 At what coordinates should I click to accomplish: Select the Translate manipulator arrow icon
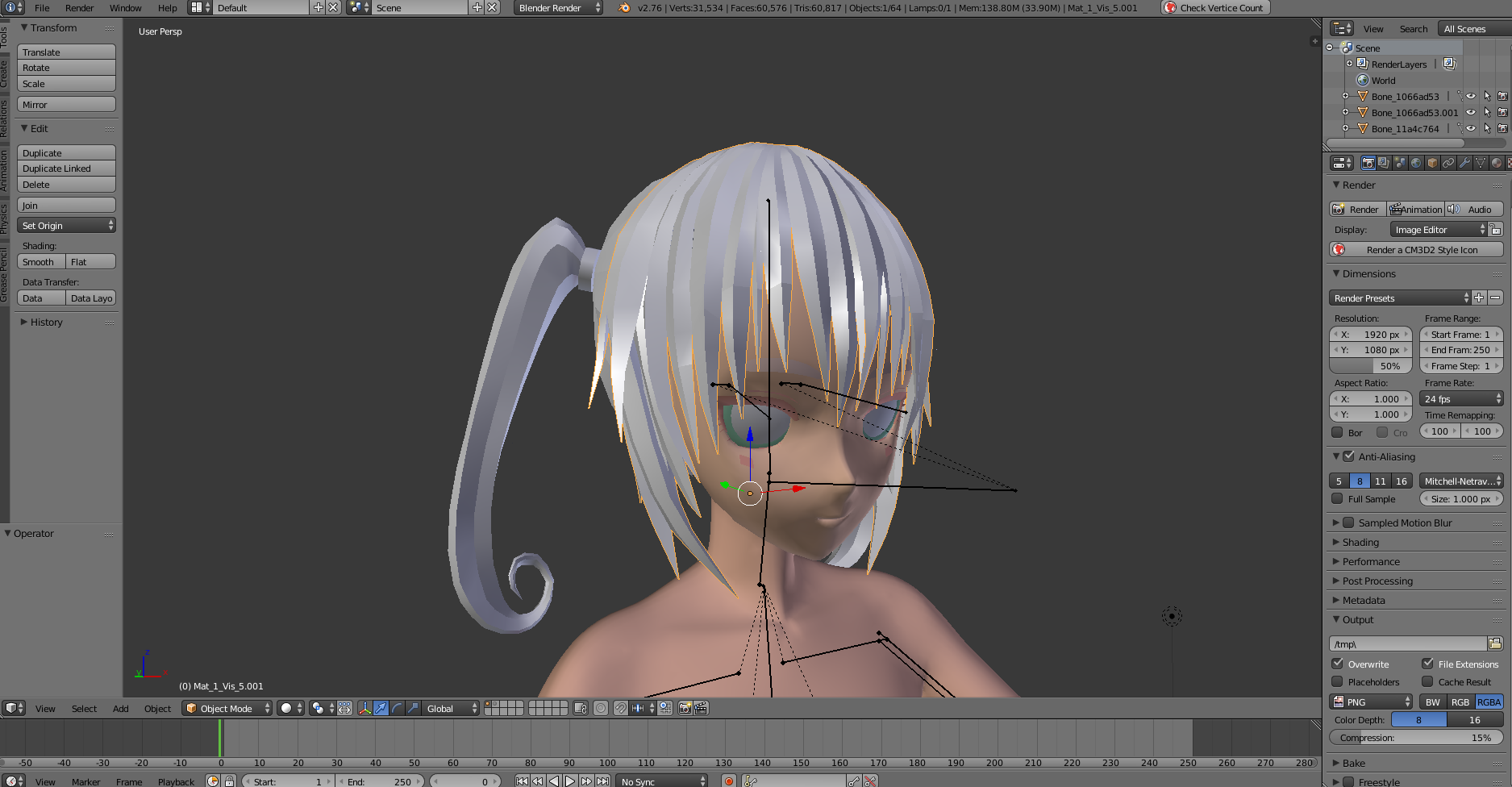pyautogui.click(x=381, y=708)
